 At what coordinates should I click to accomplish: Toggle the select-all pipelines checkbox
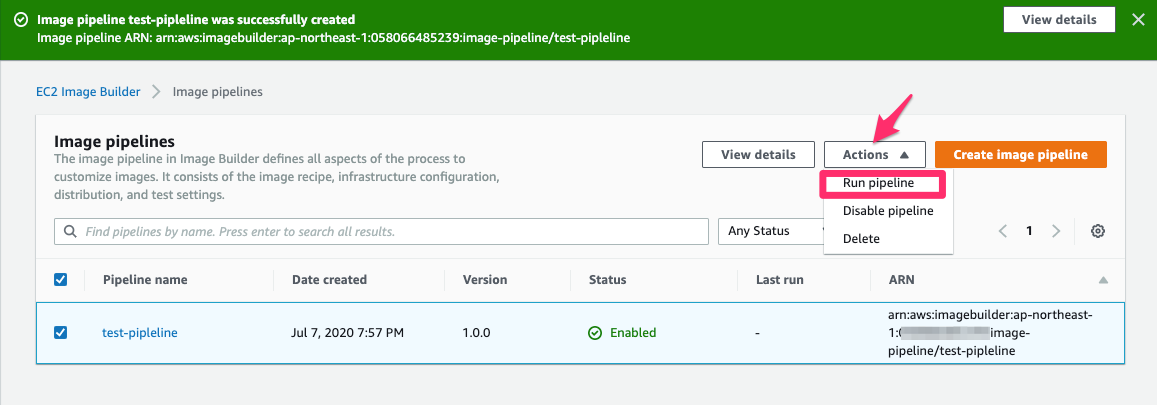(x=61, y=280)
